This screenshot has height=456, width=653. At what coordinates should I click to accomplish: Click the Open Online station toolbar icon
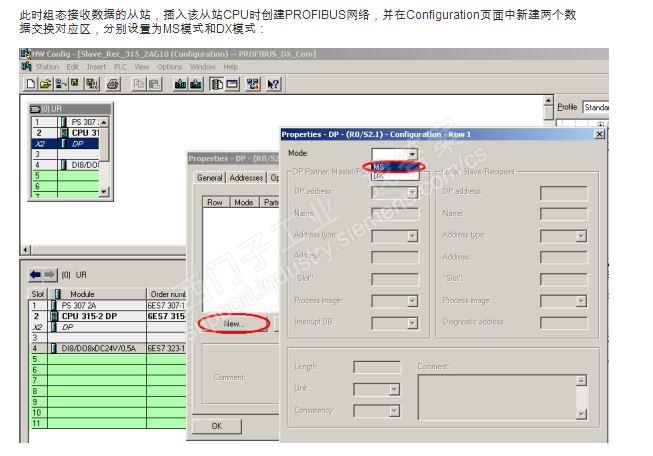60,84
